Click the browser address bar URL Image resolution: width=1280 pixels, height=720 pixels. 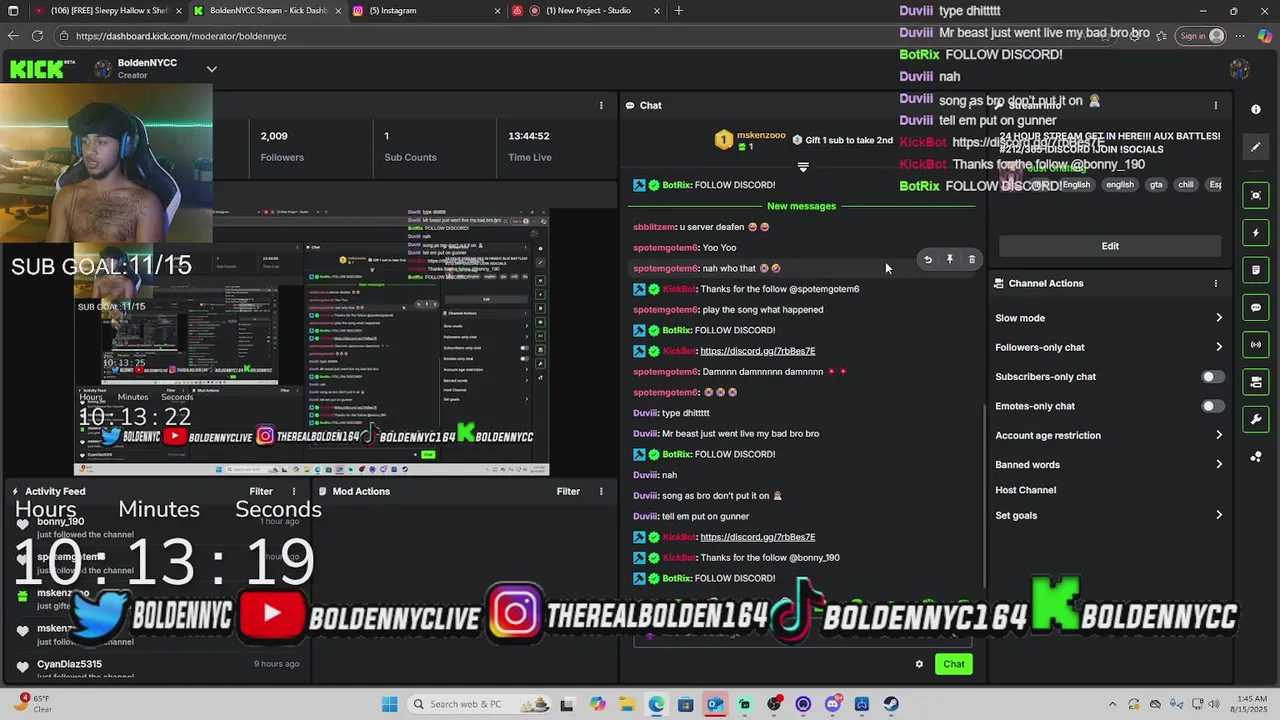pyautogui.click(x=181, y=36)
